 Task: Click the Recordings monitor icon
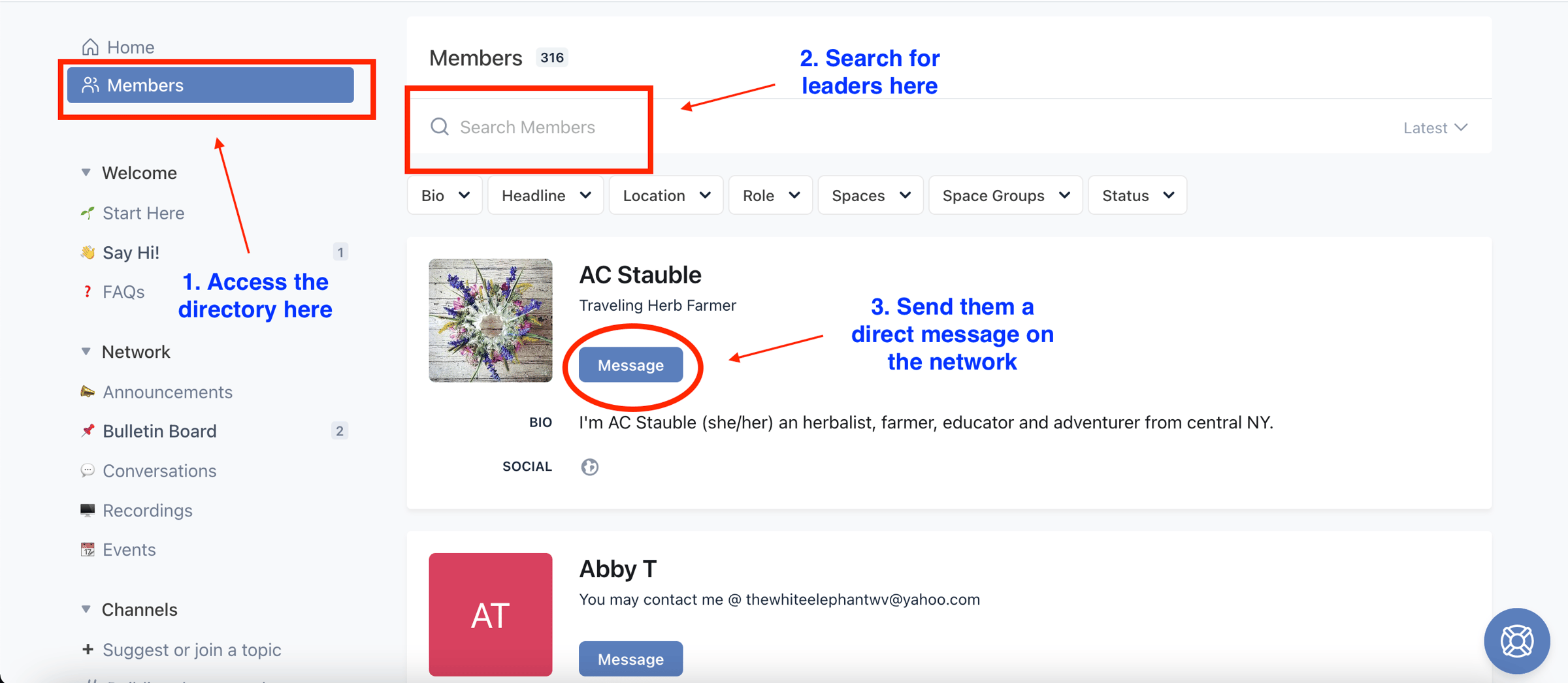tap(88, 510)
